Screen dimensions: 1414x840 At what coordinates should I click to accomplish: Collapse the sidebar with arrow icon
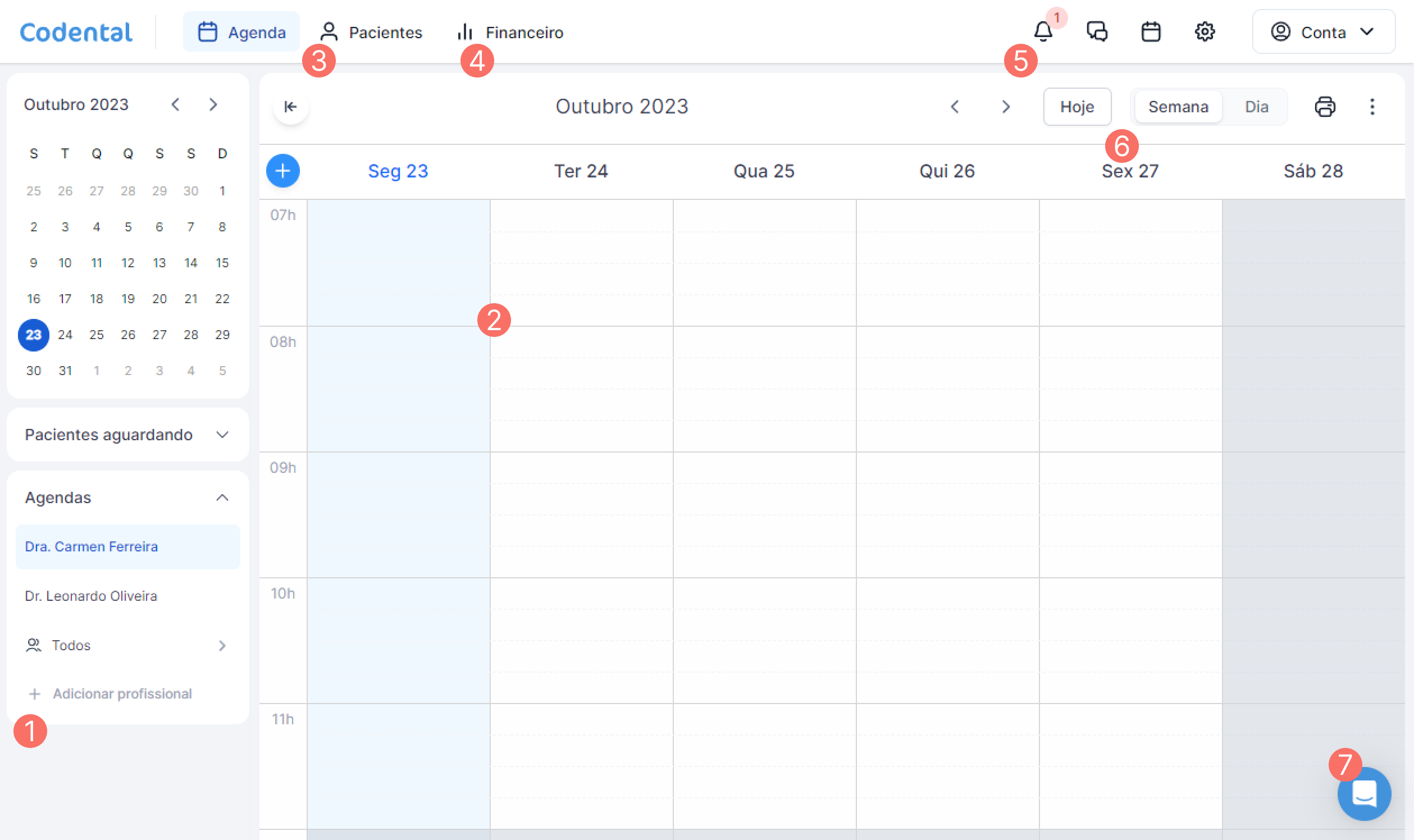pos(290,107)
